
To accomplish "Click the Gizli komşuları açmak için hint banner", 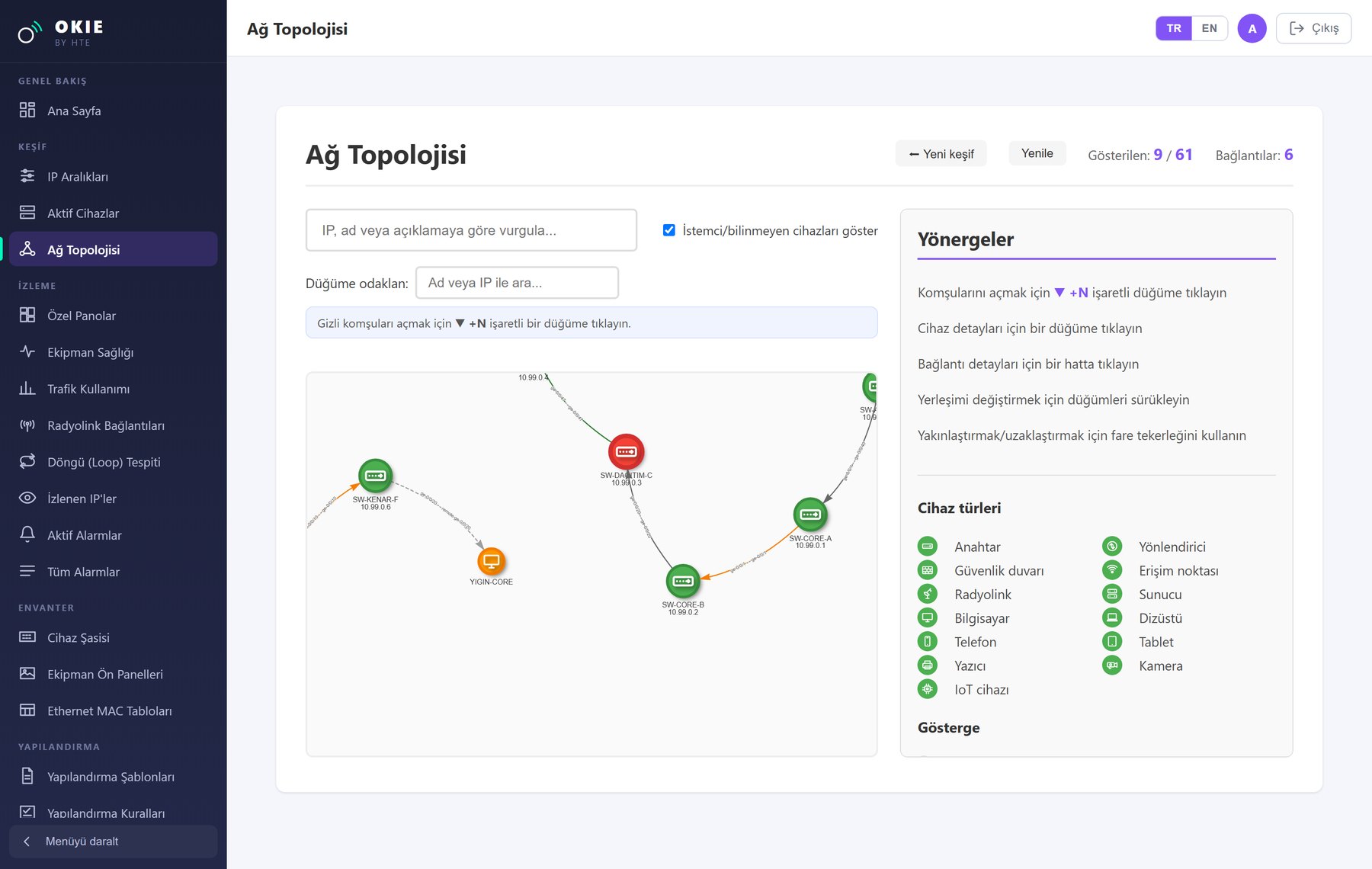I will point(591,322).
